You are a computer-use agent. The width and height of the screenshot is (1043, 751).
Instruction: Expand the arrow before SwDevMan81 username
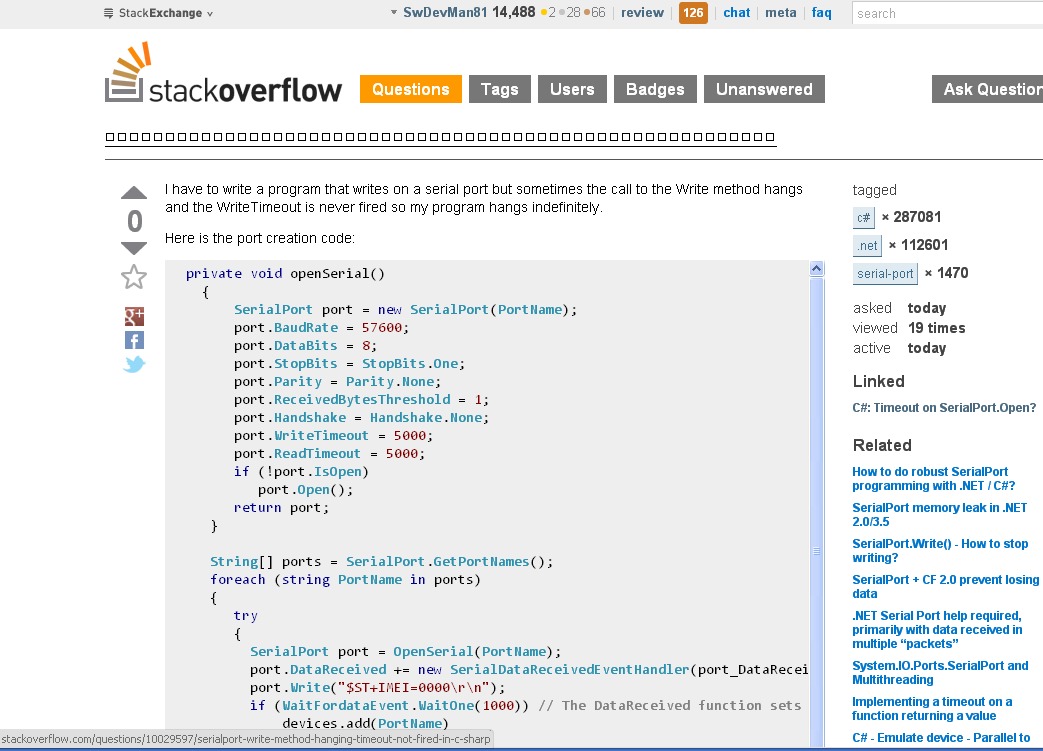[394, 12]
